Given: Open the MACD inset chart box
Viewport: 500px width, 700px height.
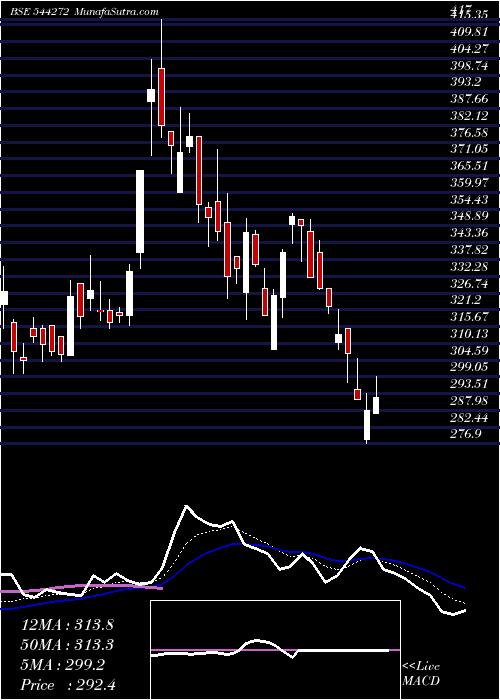Looking at the screenshot, I should (275, 650).
